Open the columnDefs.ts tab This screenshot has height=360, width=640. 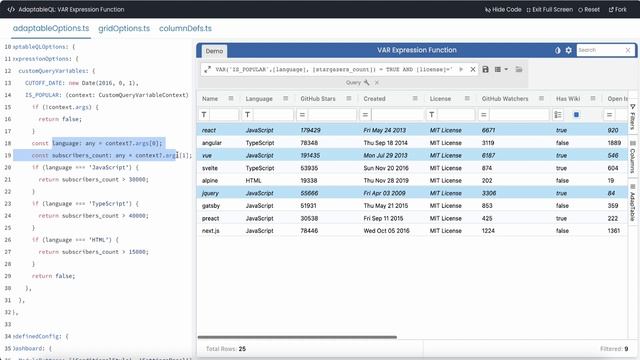tap(185, 28)
